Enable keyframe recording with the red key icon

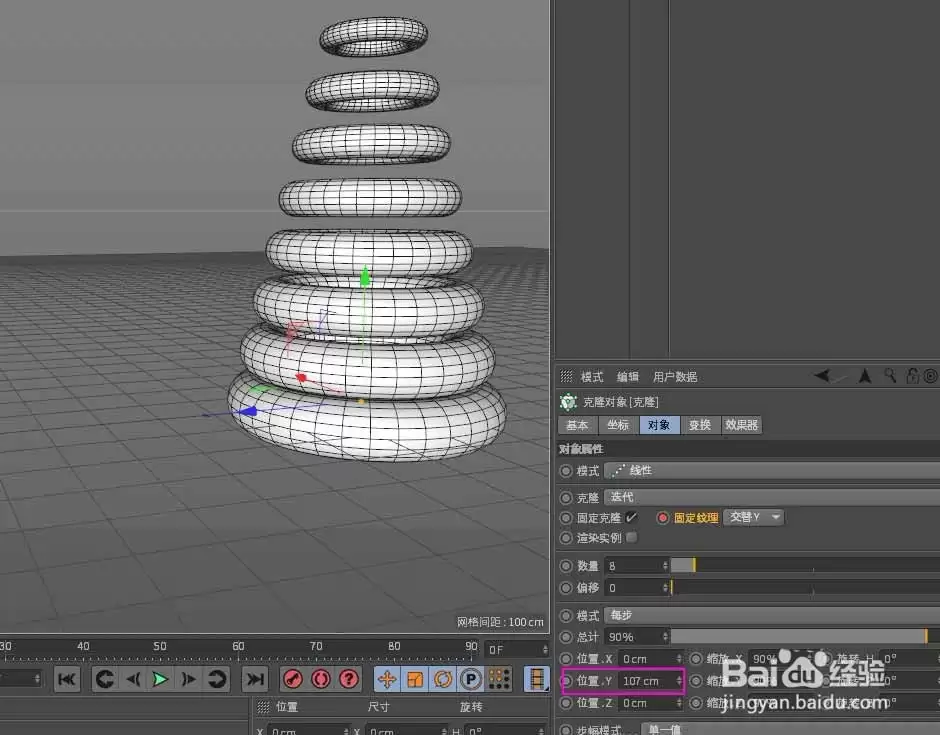point(291,679)
